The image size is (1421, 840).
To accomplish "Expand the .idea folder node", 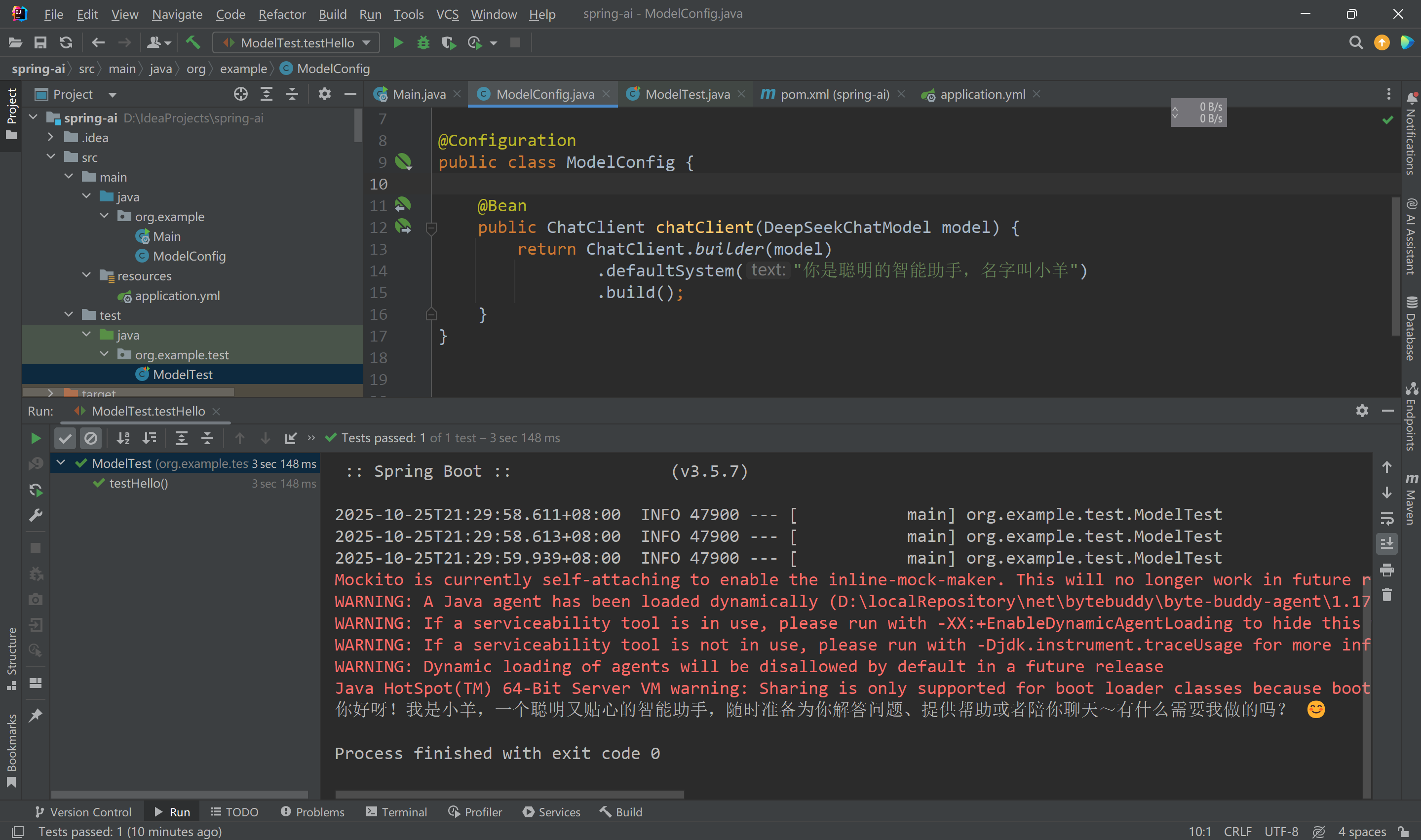I will tap(50, 138).
